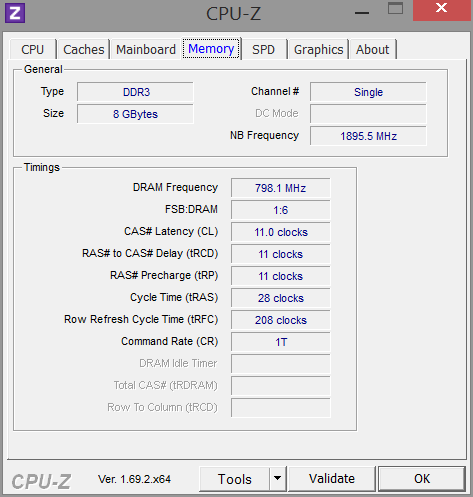Click the RAS# Precharge (tRP) label
This screenshot has height=497, width=473.
click(164, 276)
